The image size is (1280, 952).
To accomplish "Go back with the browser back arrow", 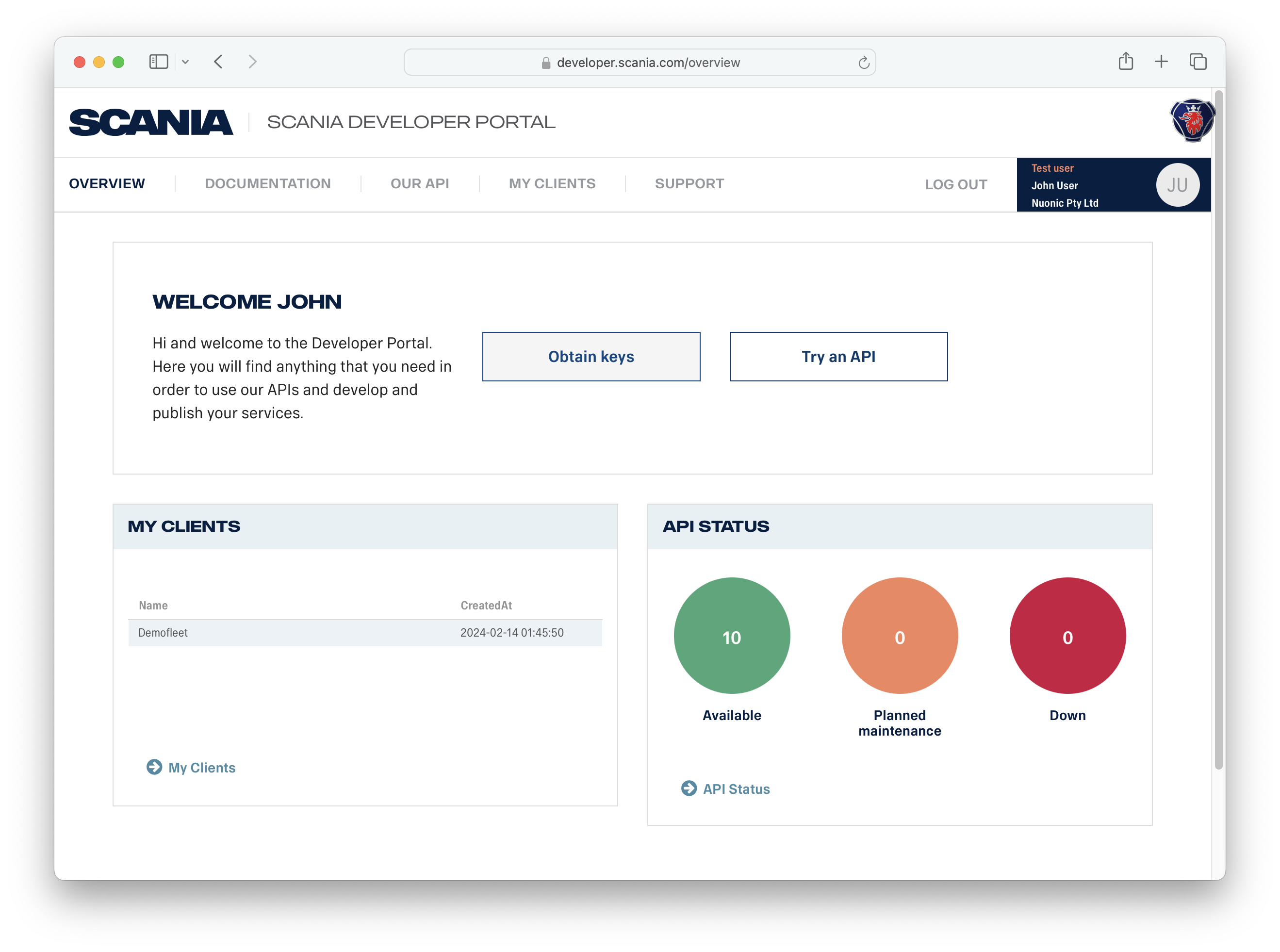I will coord(218,62).
